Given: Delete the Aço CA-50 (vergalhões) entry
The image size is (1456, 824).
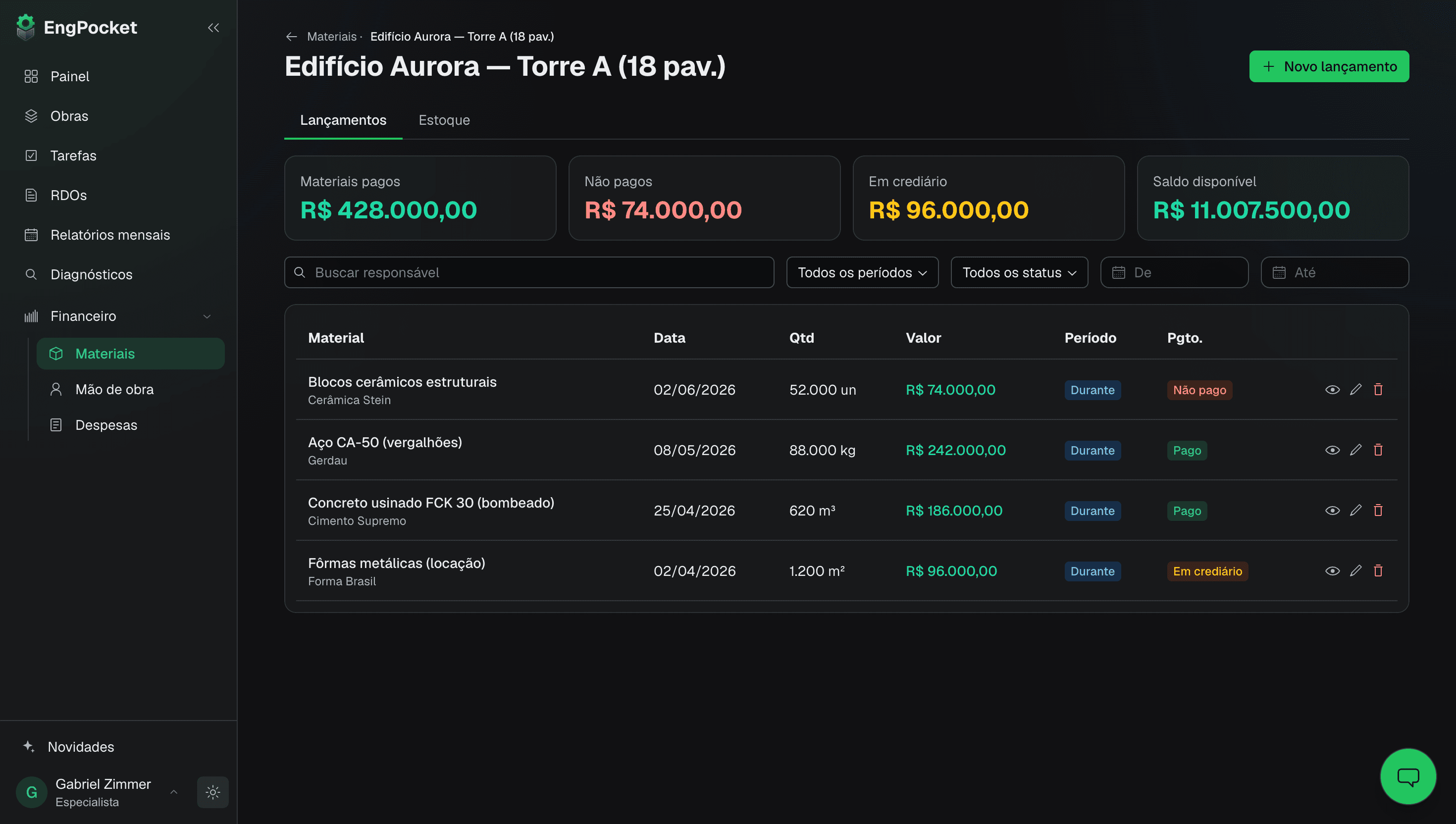Looking at the screenshot, I should coord(1378,450).
